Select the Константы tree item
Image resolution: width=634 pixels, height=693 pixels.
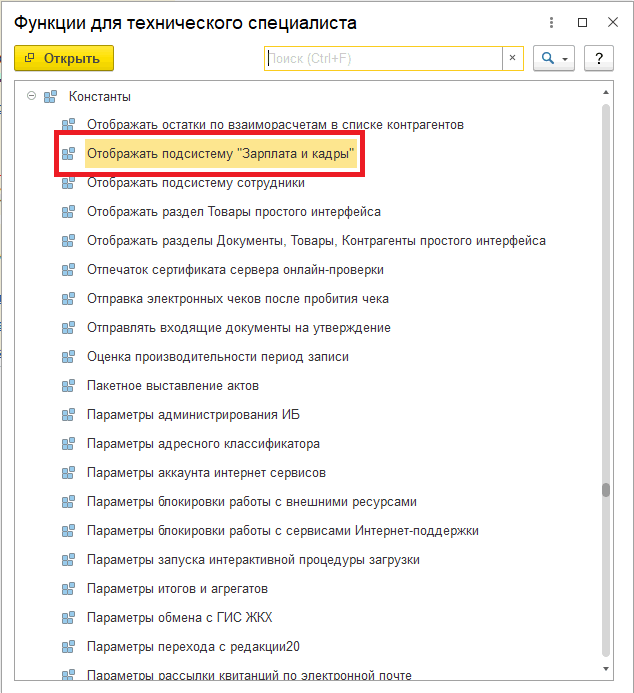click(x=100, y=96)
